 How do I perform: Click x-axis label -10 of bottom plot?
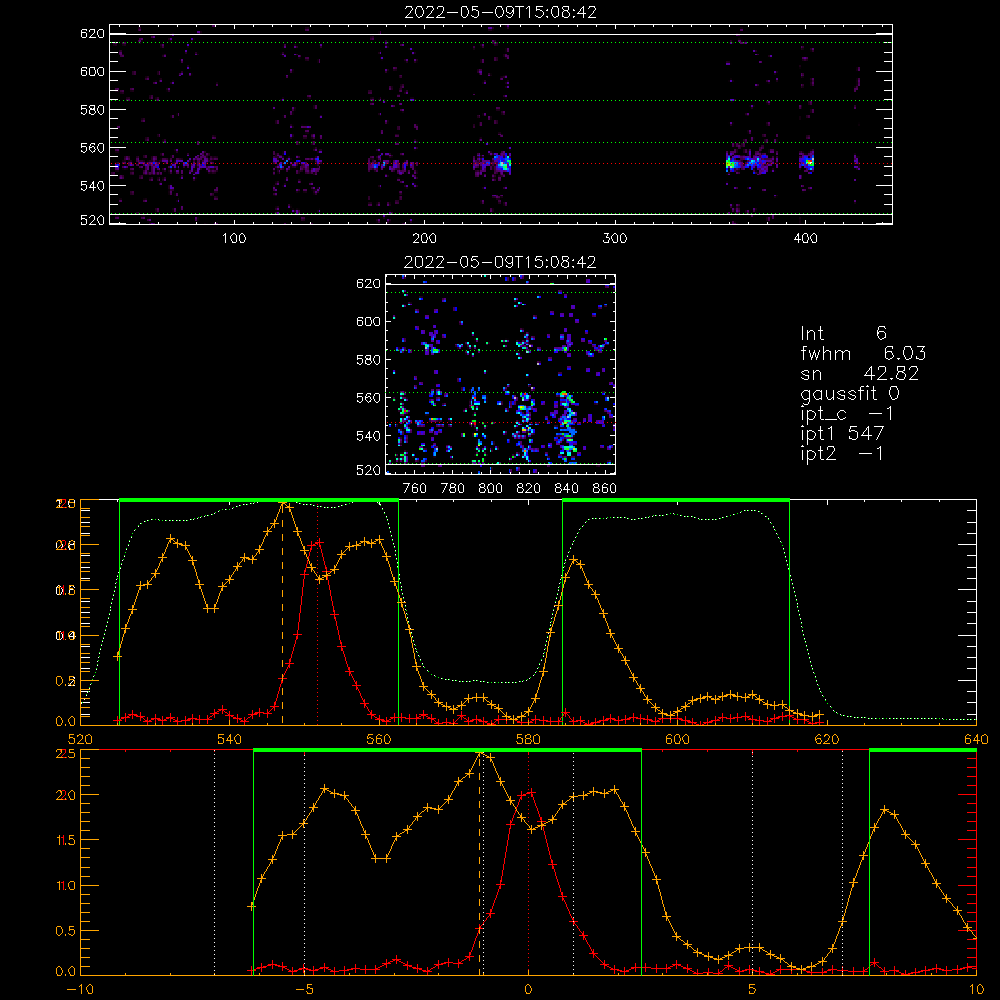click(x=80, y=990)
